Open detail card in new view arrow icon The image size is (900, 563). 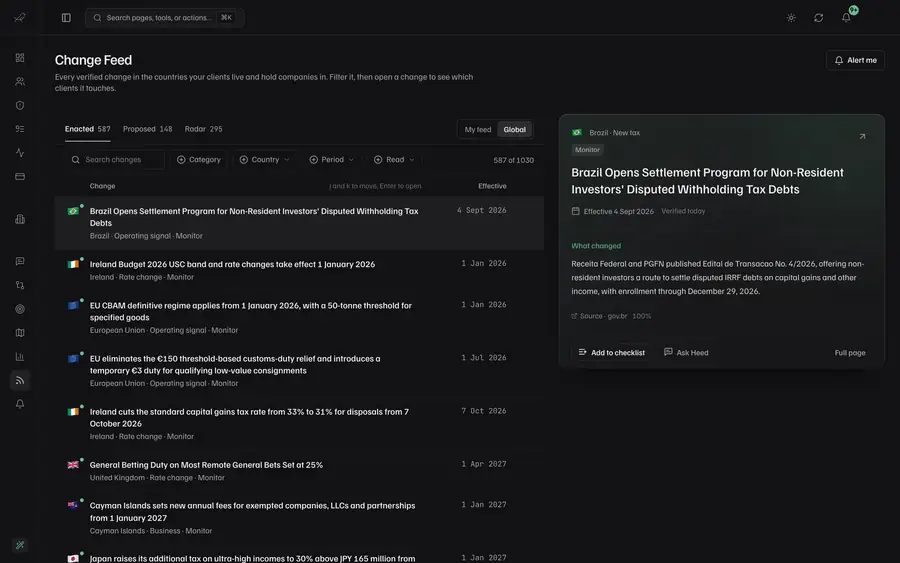(862, 137)
